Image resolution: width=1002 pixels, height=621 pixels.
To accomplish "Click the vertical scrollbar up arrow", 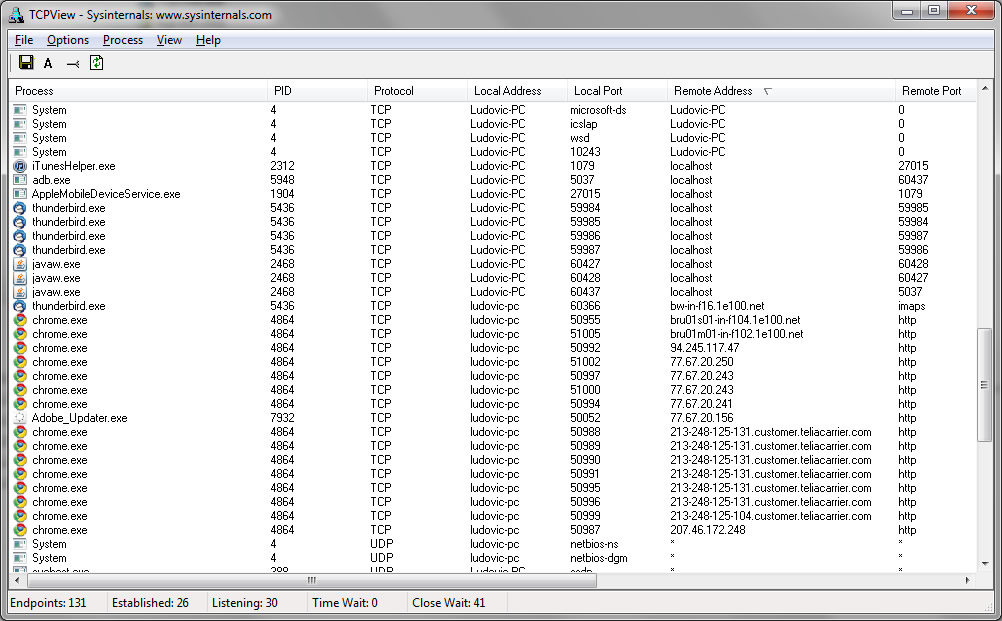I will 985,88.
